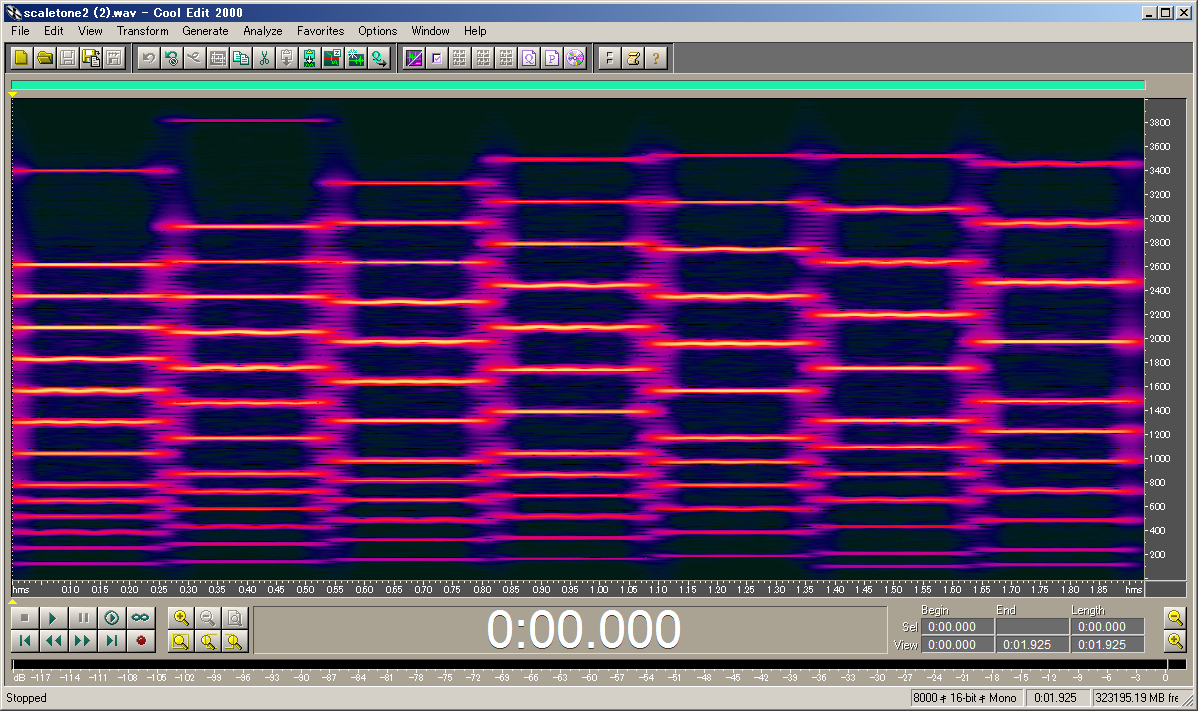This screenshot has height=711, width=1198.
Task: Click the 1.00 mark on time ruler
Action: [x=599, y=589]
